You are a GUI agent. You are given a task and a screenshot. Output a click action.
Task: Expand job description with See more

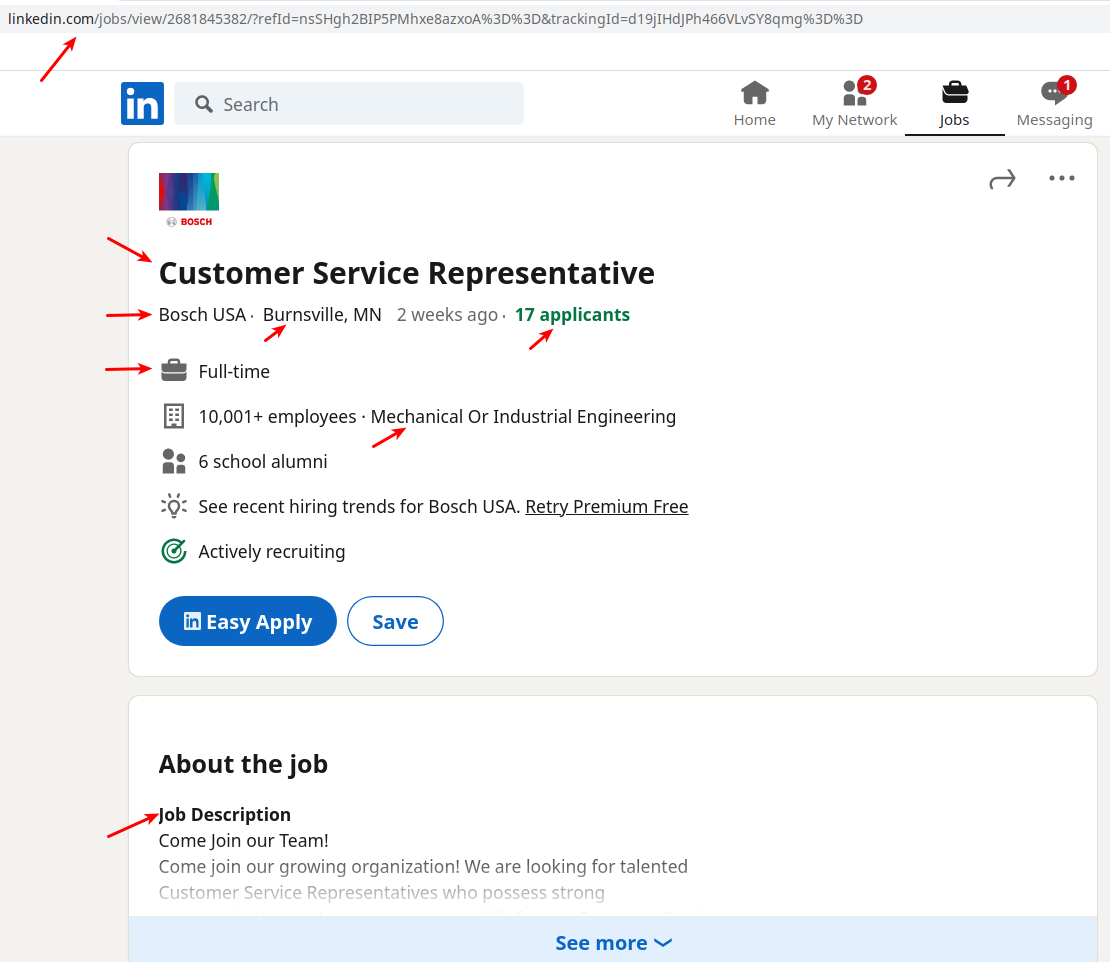(x=613, y=943)
